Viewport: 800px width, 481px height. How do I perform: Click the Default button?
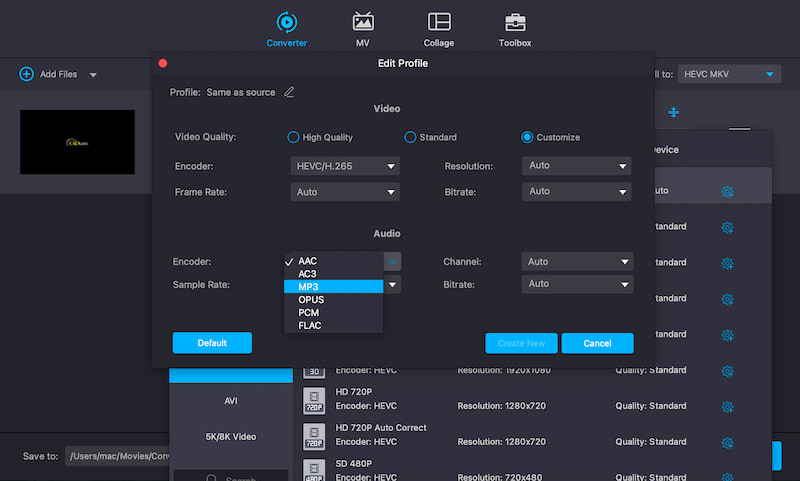[x=212, y=343]
